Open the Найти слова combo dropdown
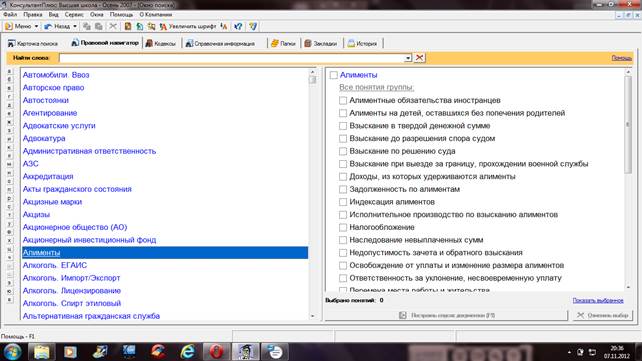 408,58
